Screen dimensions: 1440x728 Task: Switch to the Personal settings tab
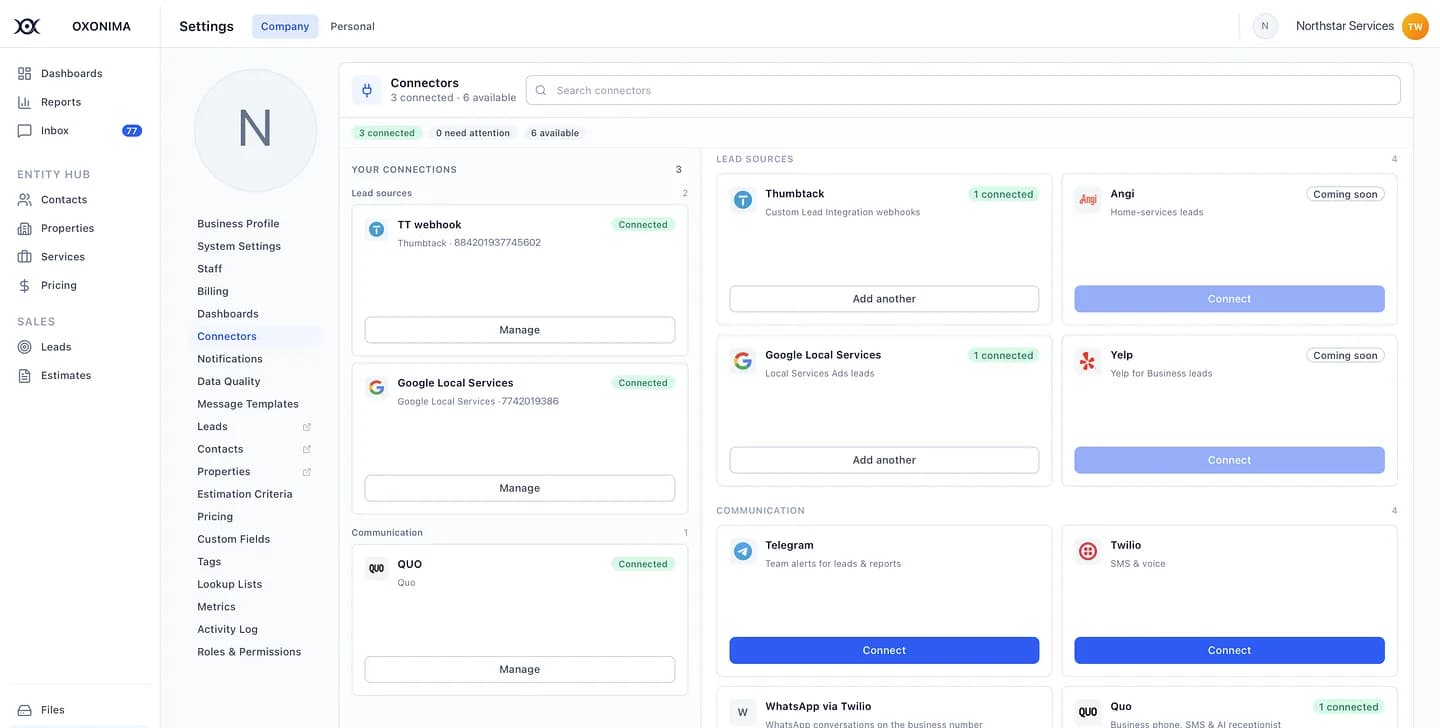[x=353, y=26]
